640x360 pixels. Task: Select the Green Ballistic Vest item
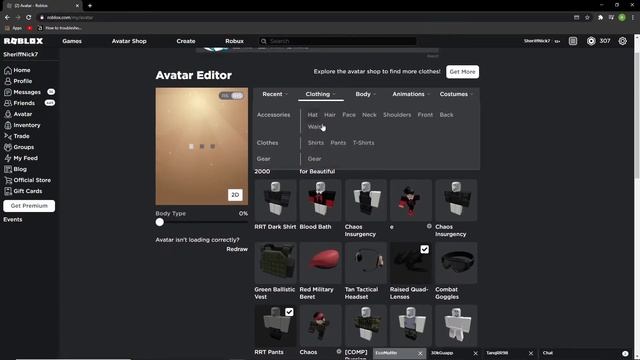tap(276, 263)
